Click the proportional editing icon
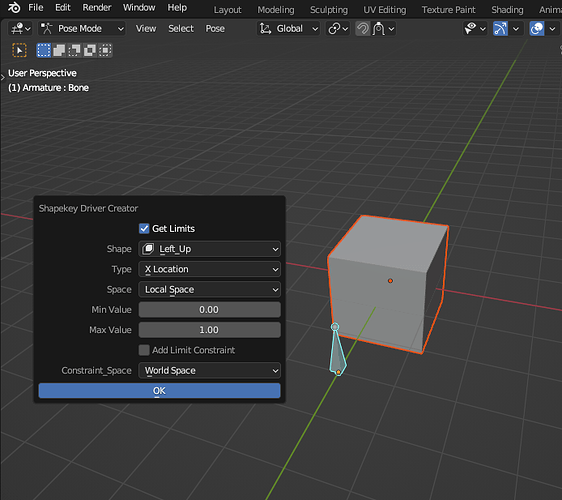Image resolution: width=562 pixels, height=500 pixels. (x=379, y=29)
